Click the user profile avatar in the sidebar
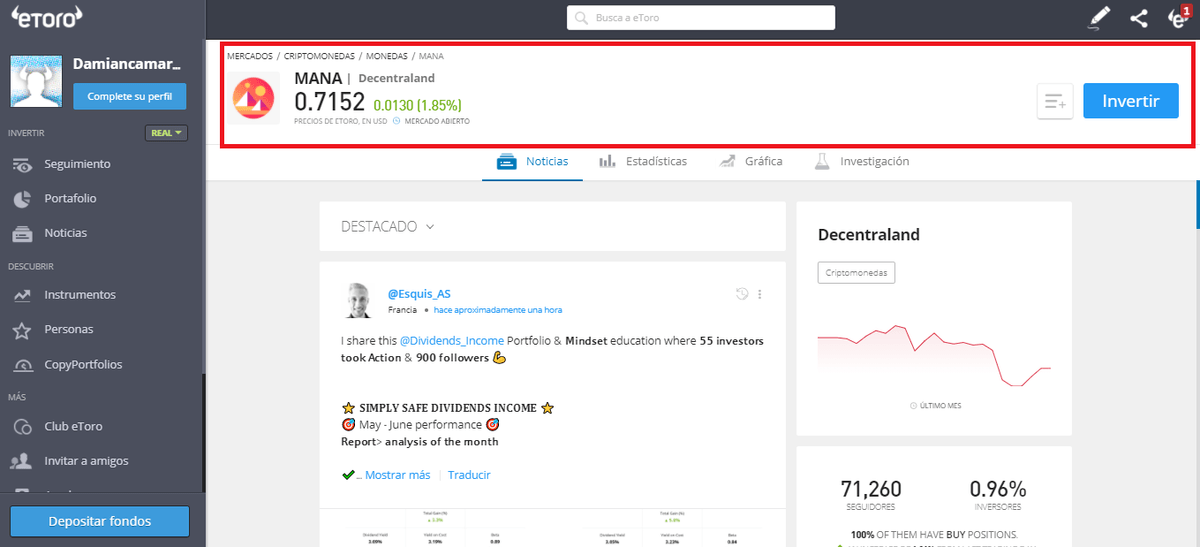This screenshot has width=1200, height=547. click(x=37, y=80)
